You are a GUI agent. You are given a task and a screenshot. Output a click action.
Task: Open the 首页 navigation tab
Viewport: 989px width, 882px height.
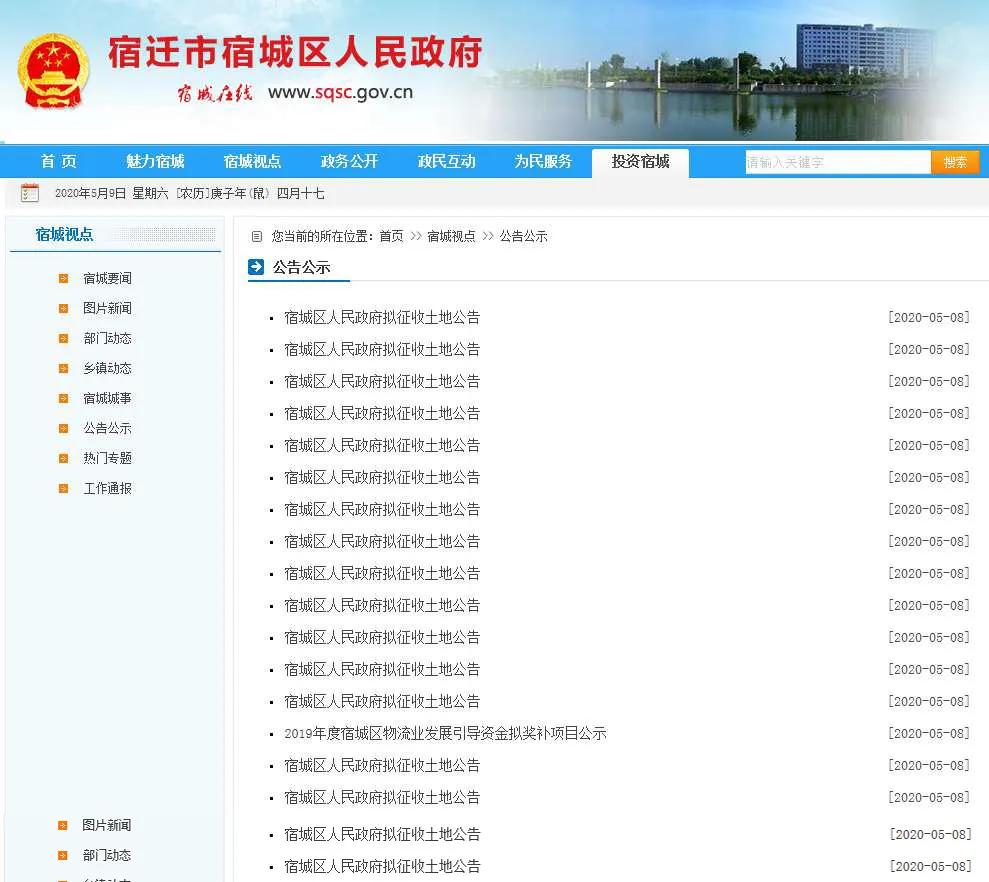tap(58, 162)
